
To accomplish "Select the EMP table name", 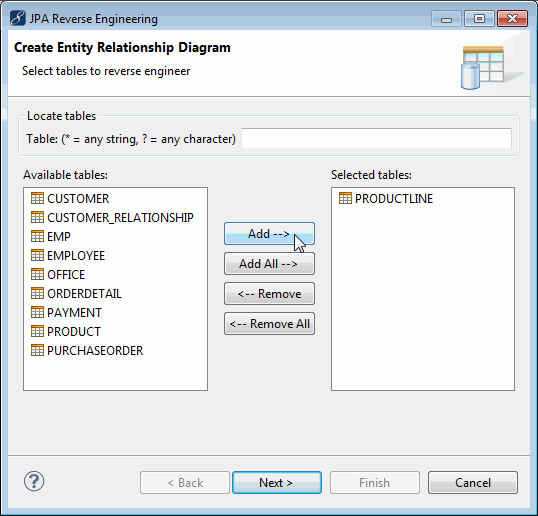I will tap(59, 237).
